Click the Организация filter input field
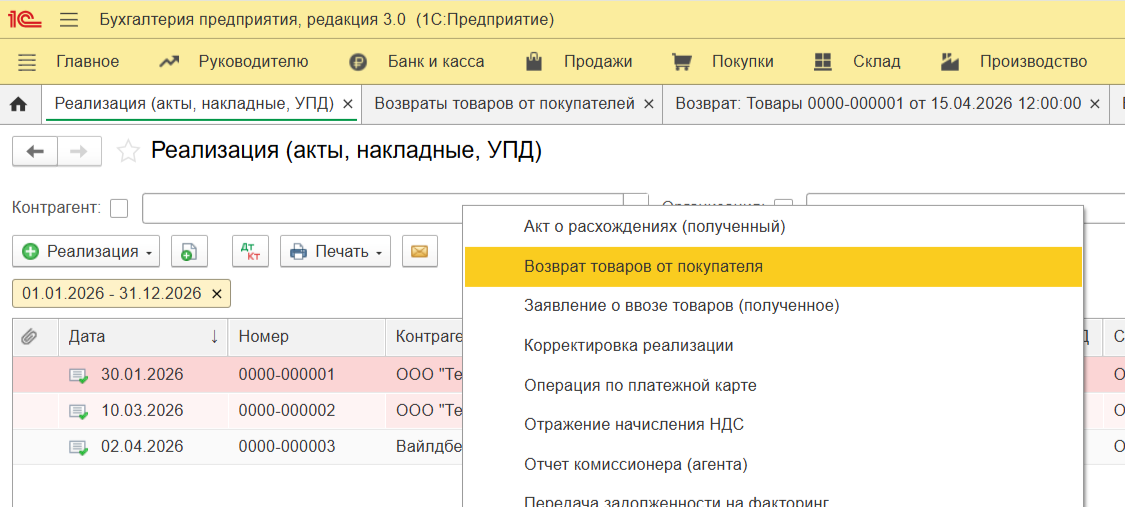Screen dimensions: 1125x507 (966, 200)
